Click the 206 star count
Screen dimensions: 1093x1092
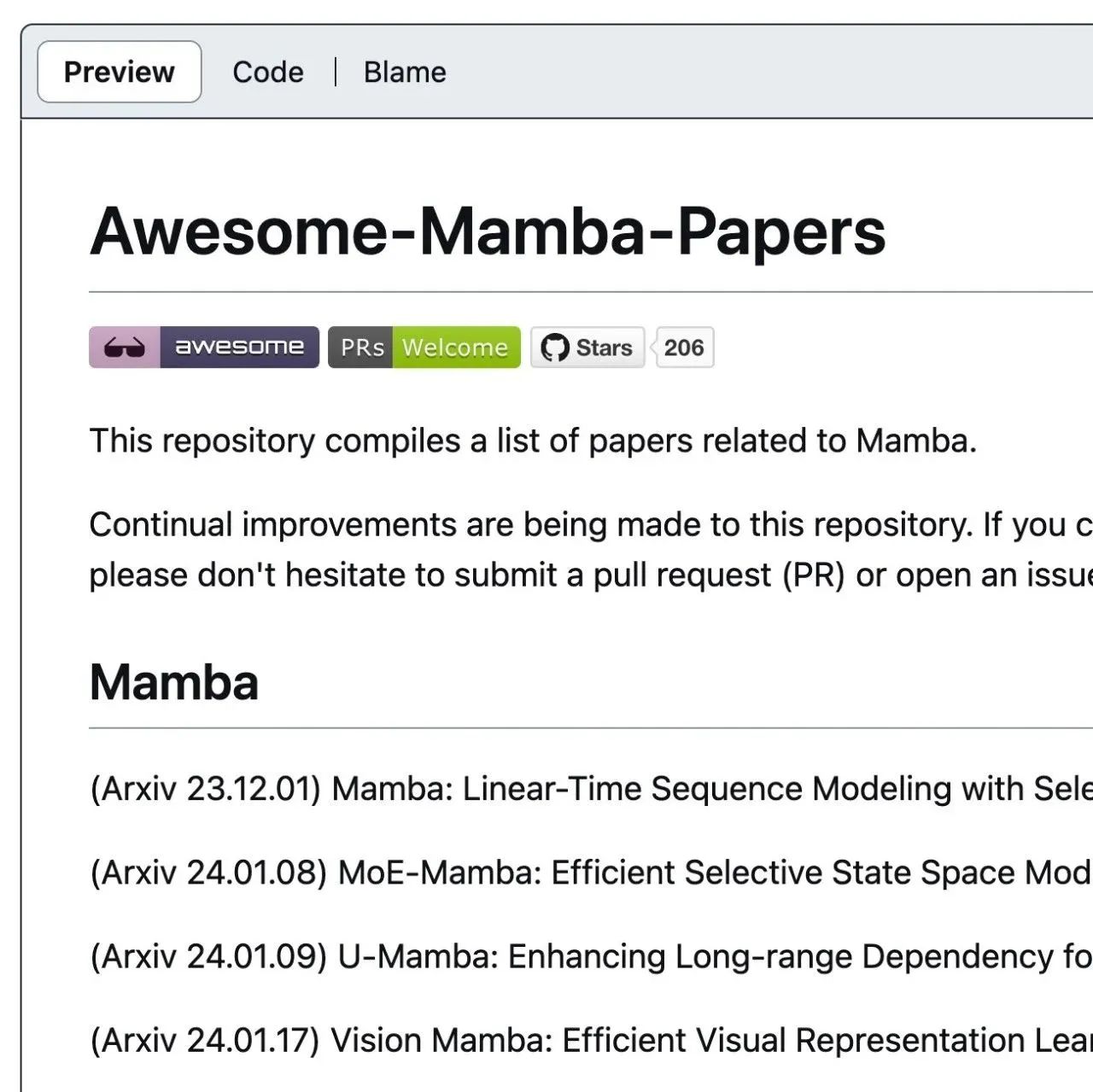click(x=684, y=347)
